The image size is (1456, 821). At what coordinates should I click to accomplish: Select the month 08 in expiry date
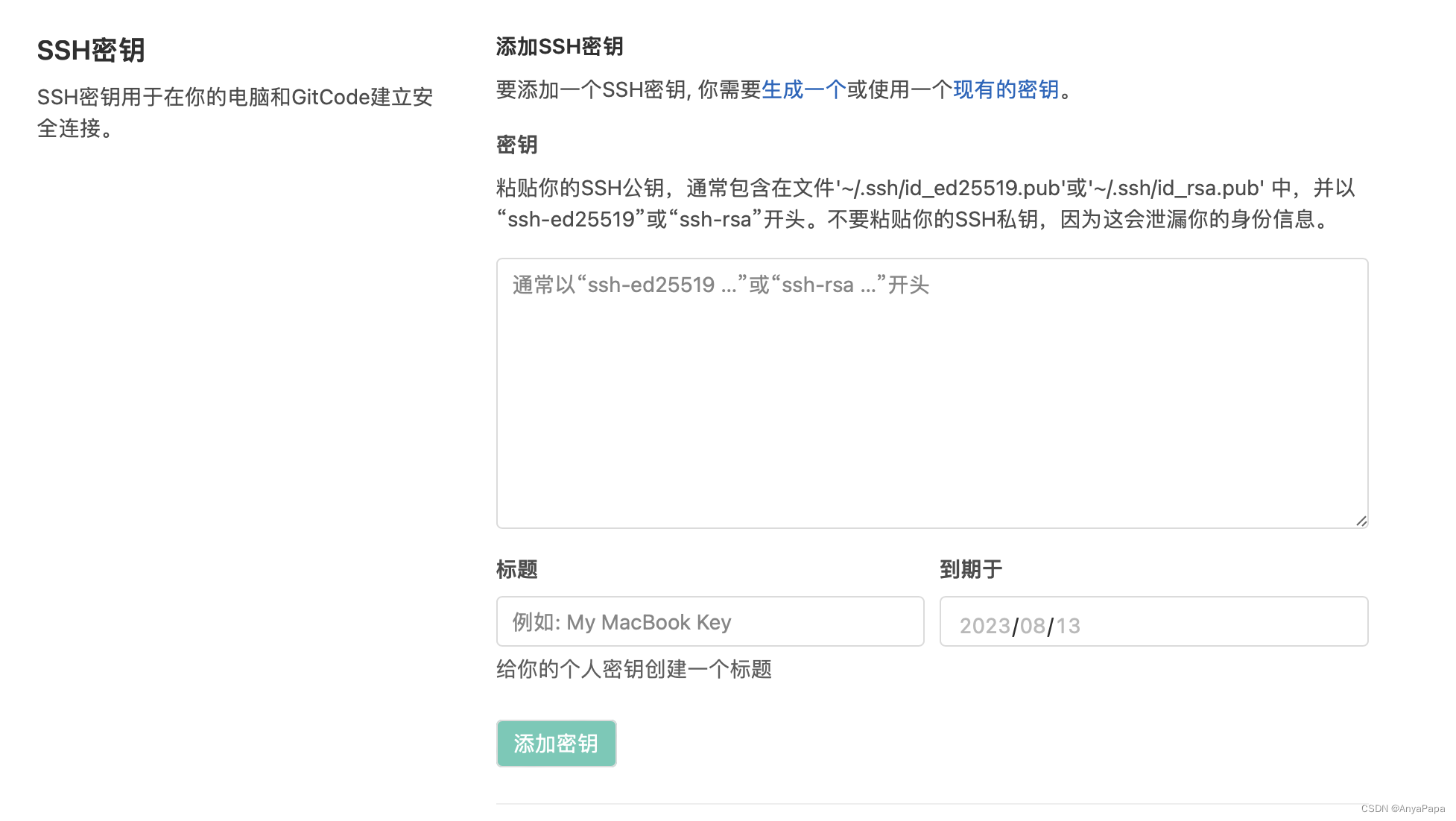tap(1033, 626)
